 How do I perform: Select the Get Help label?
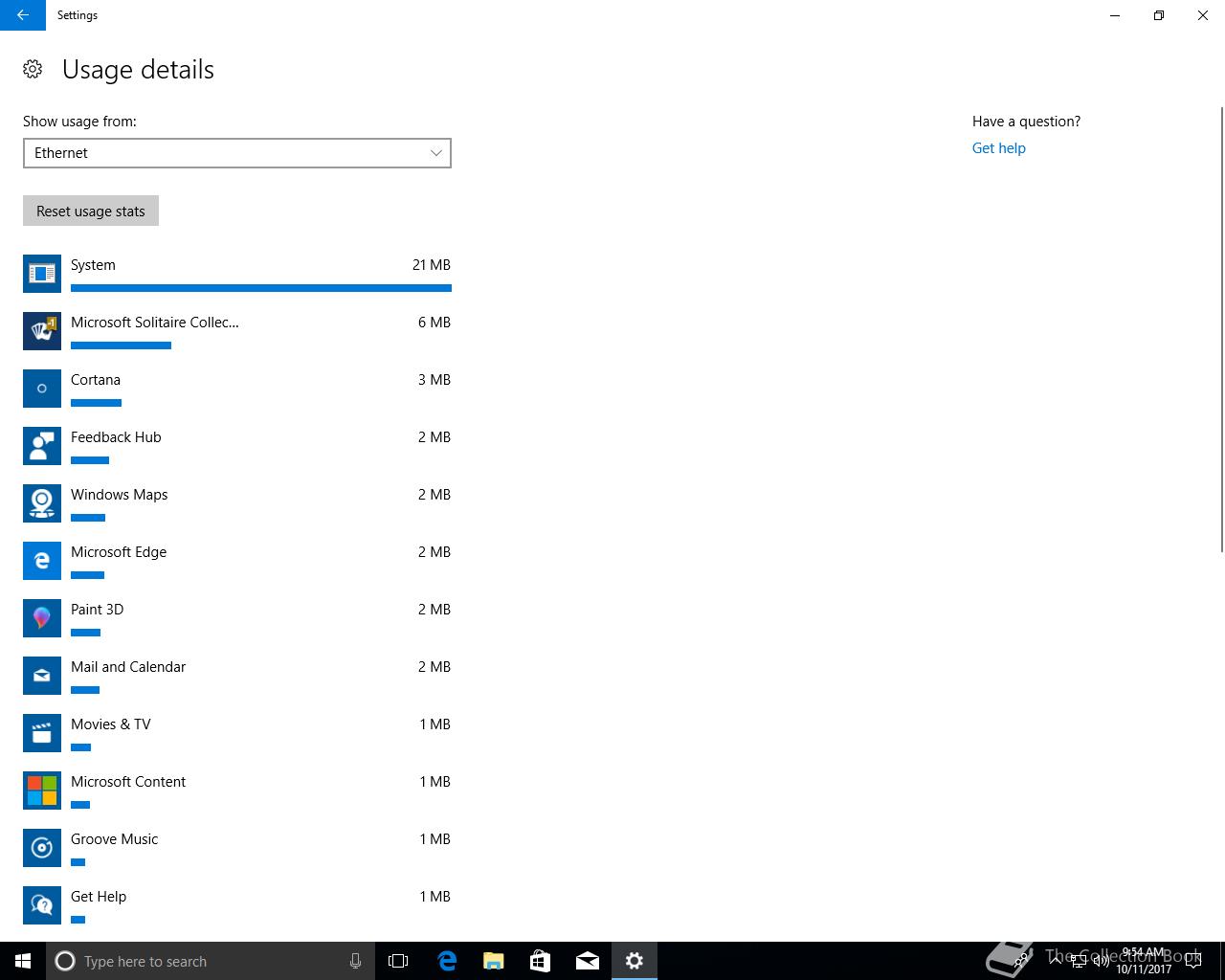(x=99, y=897)
